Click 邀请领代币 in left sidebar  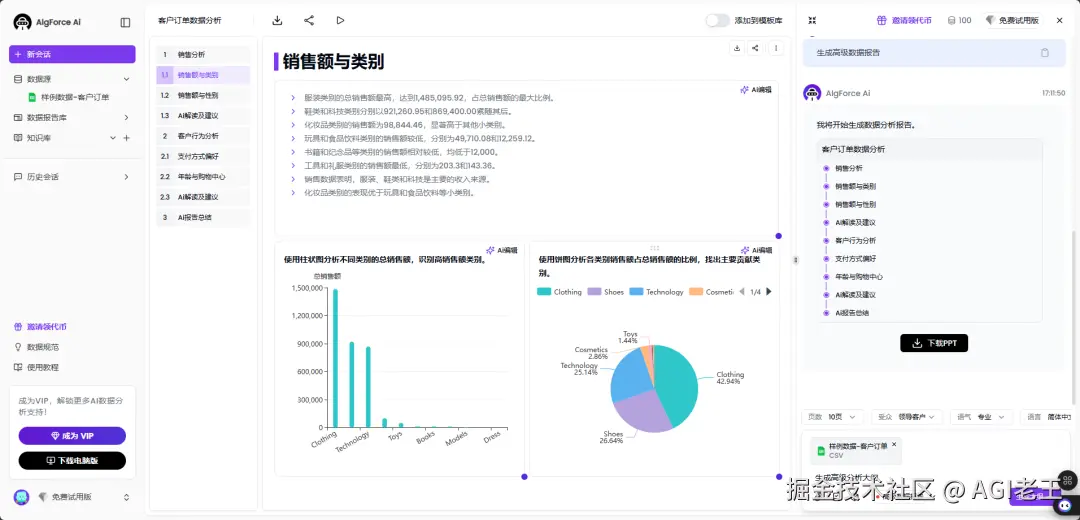pos(40,327)
